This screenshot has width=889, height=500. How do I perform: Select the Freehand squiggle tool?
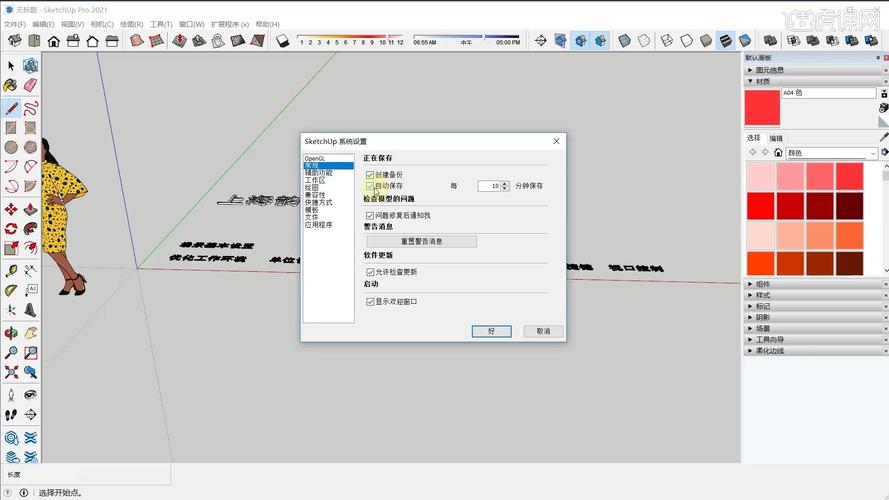[30, 108]
